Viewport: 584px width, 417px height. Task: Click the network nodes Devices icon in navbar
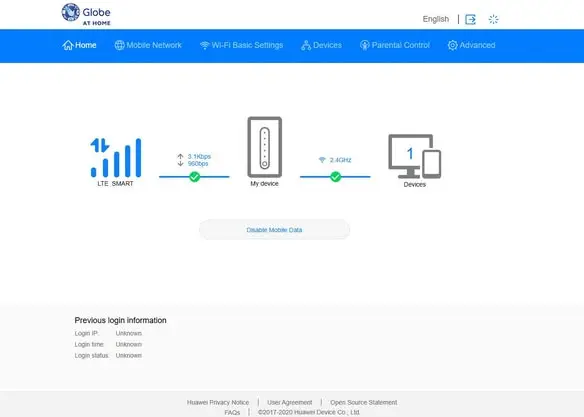306,45
